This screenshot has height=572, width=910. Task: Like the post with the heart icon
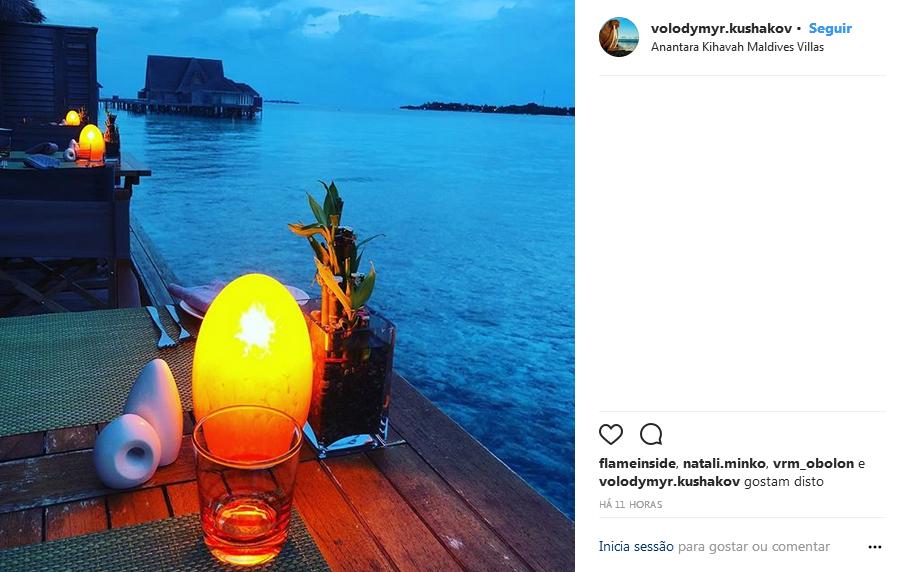[x=610, y=434]
